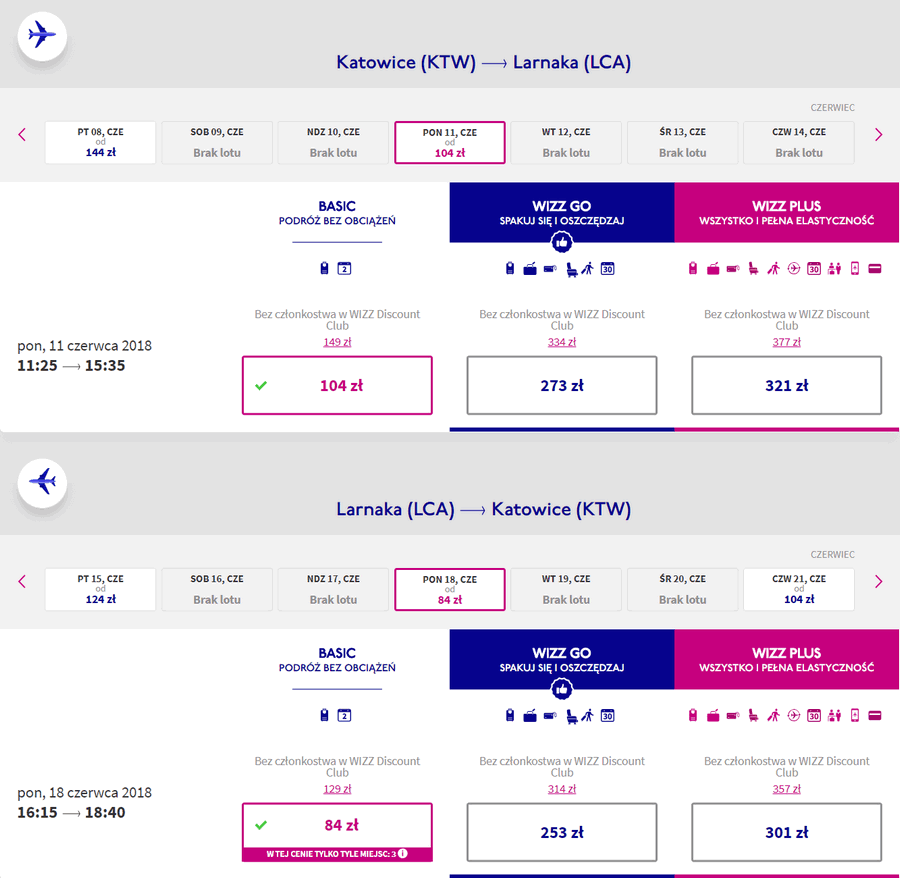This screenshot has width=900, height=878.
Task: Click the return flight airplane icon
Action: [42, 482]
